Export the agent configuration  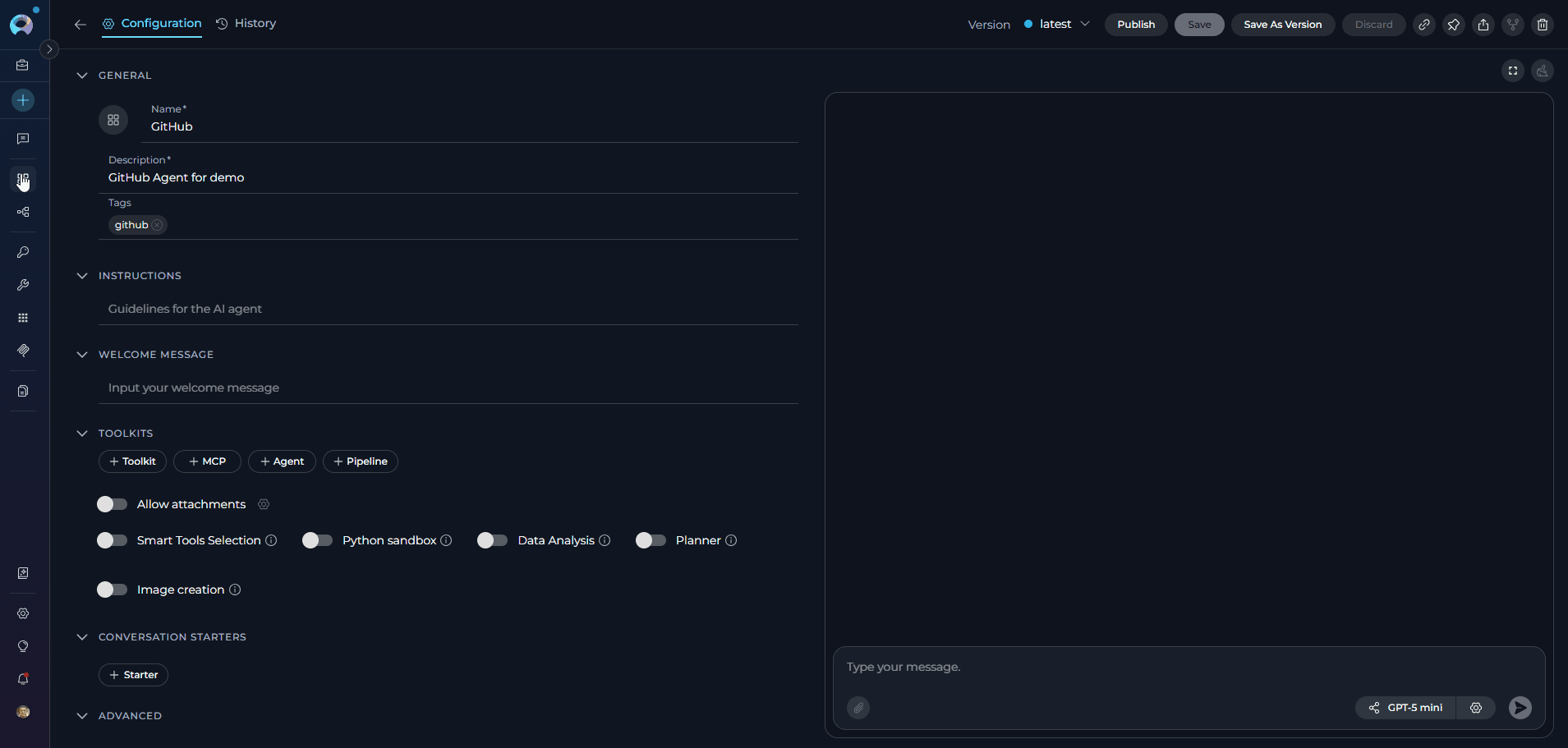(1483, 25)
